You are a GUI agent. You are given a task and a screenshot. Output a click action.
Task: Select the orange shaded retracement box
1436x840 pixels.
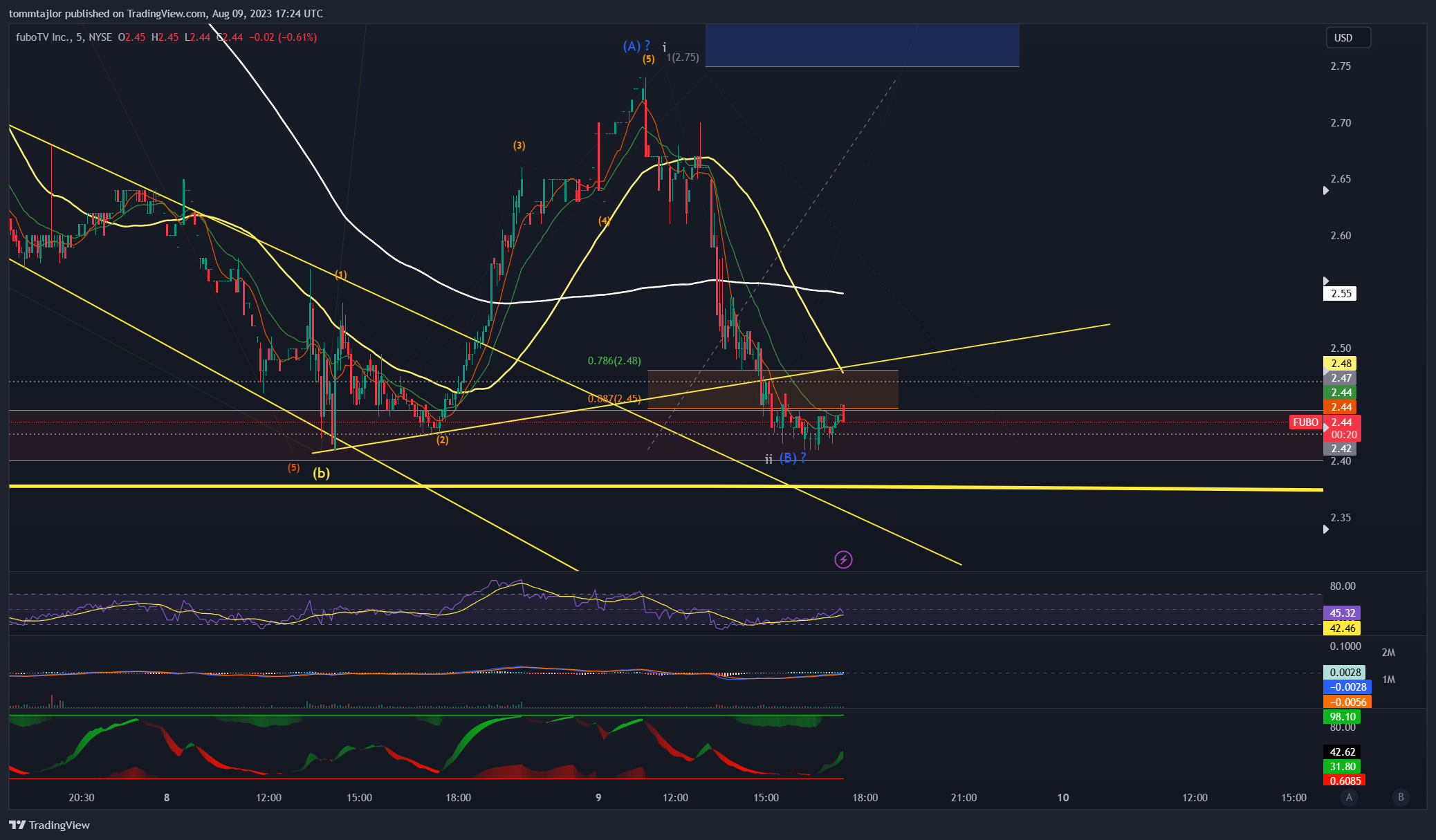[773, 389]
